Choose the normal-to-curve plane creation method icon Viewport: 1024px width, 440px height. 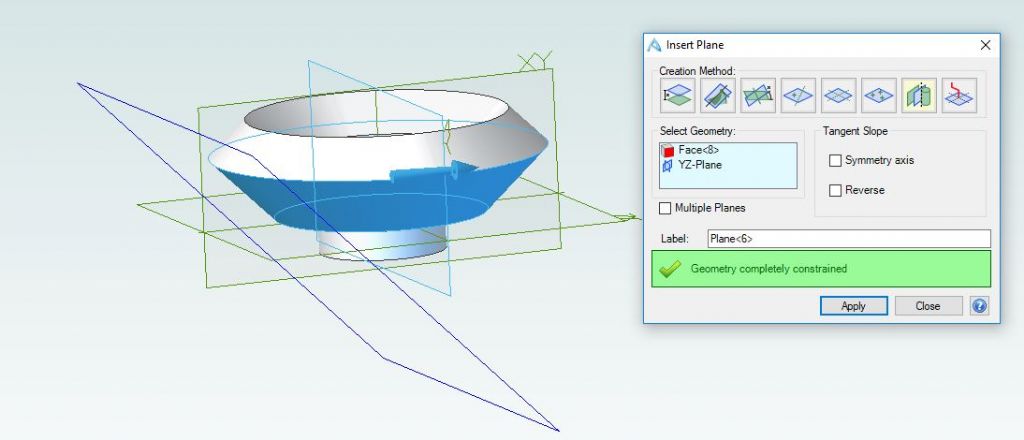pos(959,95)
